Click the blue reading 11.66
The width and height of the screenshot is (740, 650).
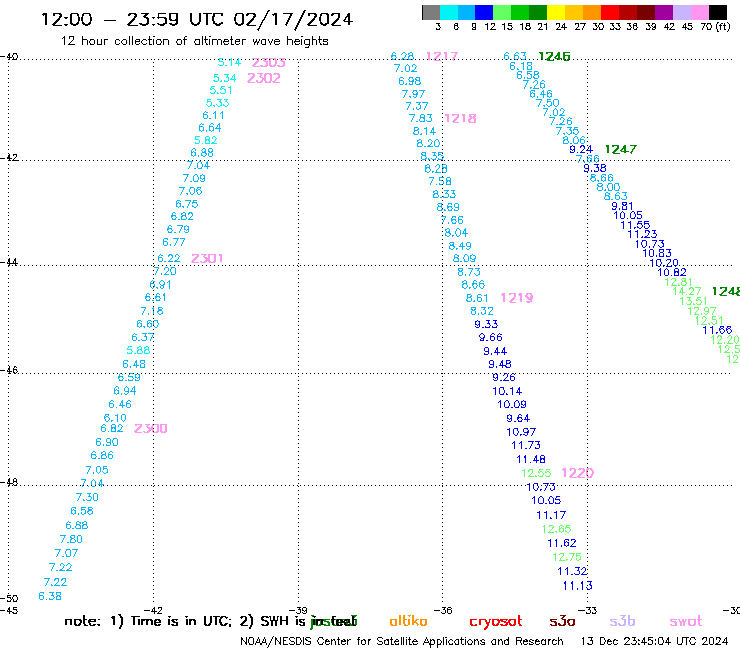(x=717, y=329)
